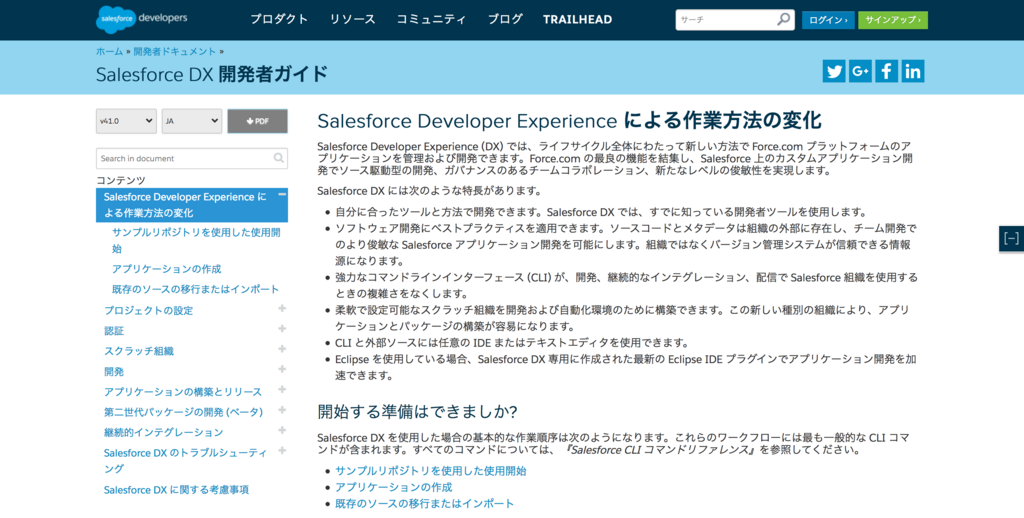Open sidebar 開発 page
Viewport: 1024px width, 518px height.
tap(114, 372)
